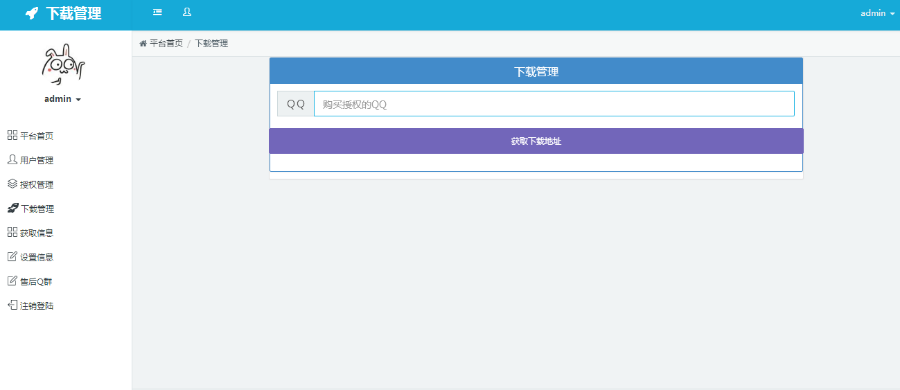Toggle the sidebar with the hamburger icon
Image resolution: width=900 pixels, height=390 pixels.
pyautogui.click(x=157, y=12)
